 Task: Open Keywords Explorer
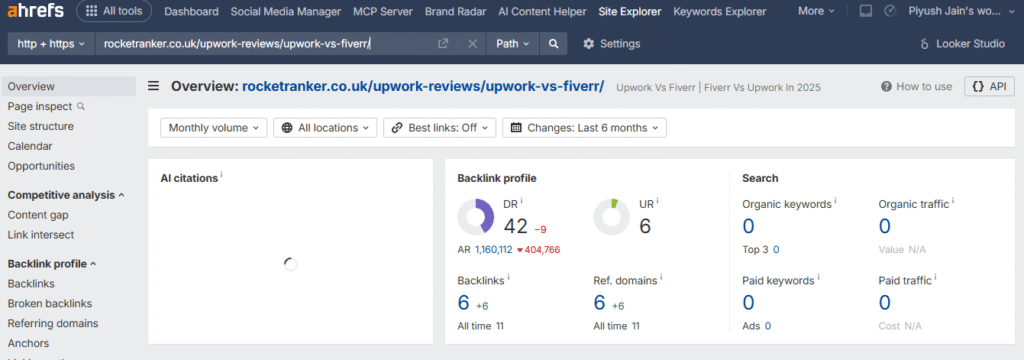tap(720, 11)
